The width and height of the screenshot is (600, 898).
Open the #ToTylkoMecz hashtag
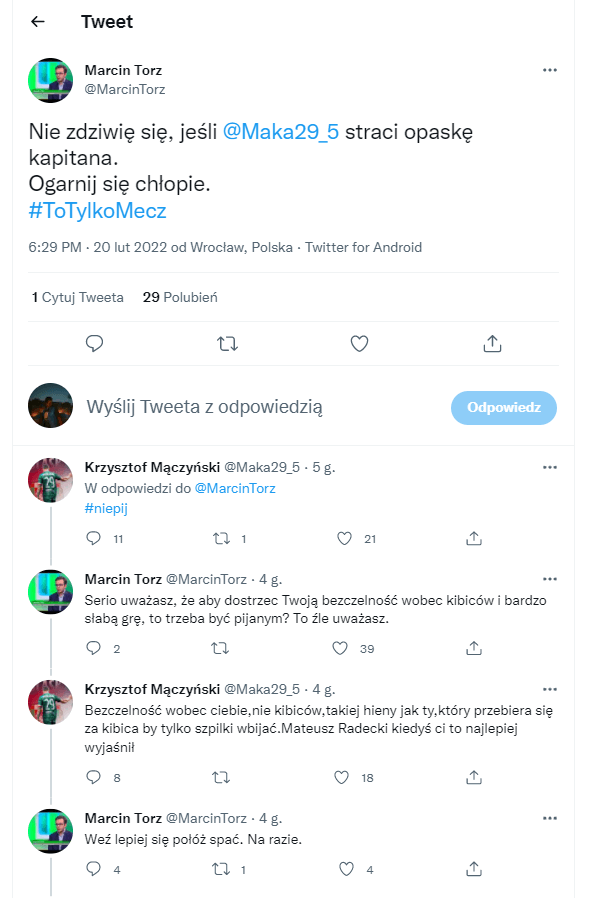[97, 211]
